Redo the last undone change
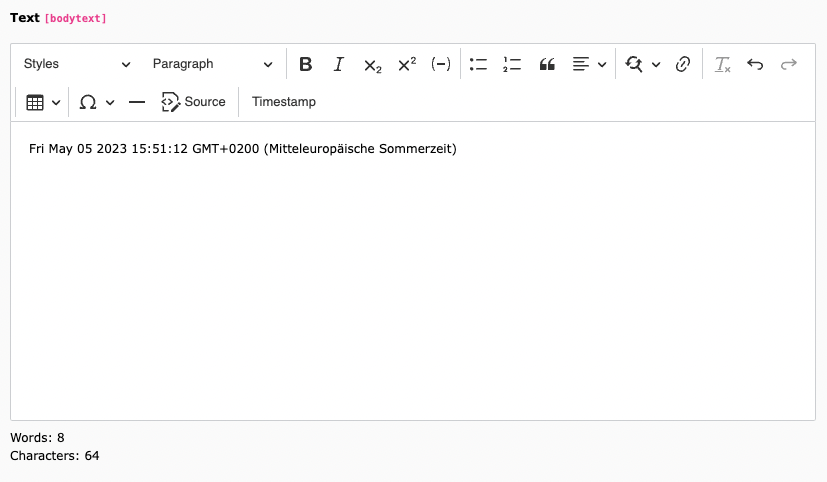827x482 pixels. (x=789, y=64)
